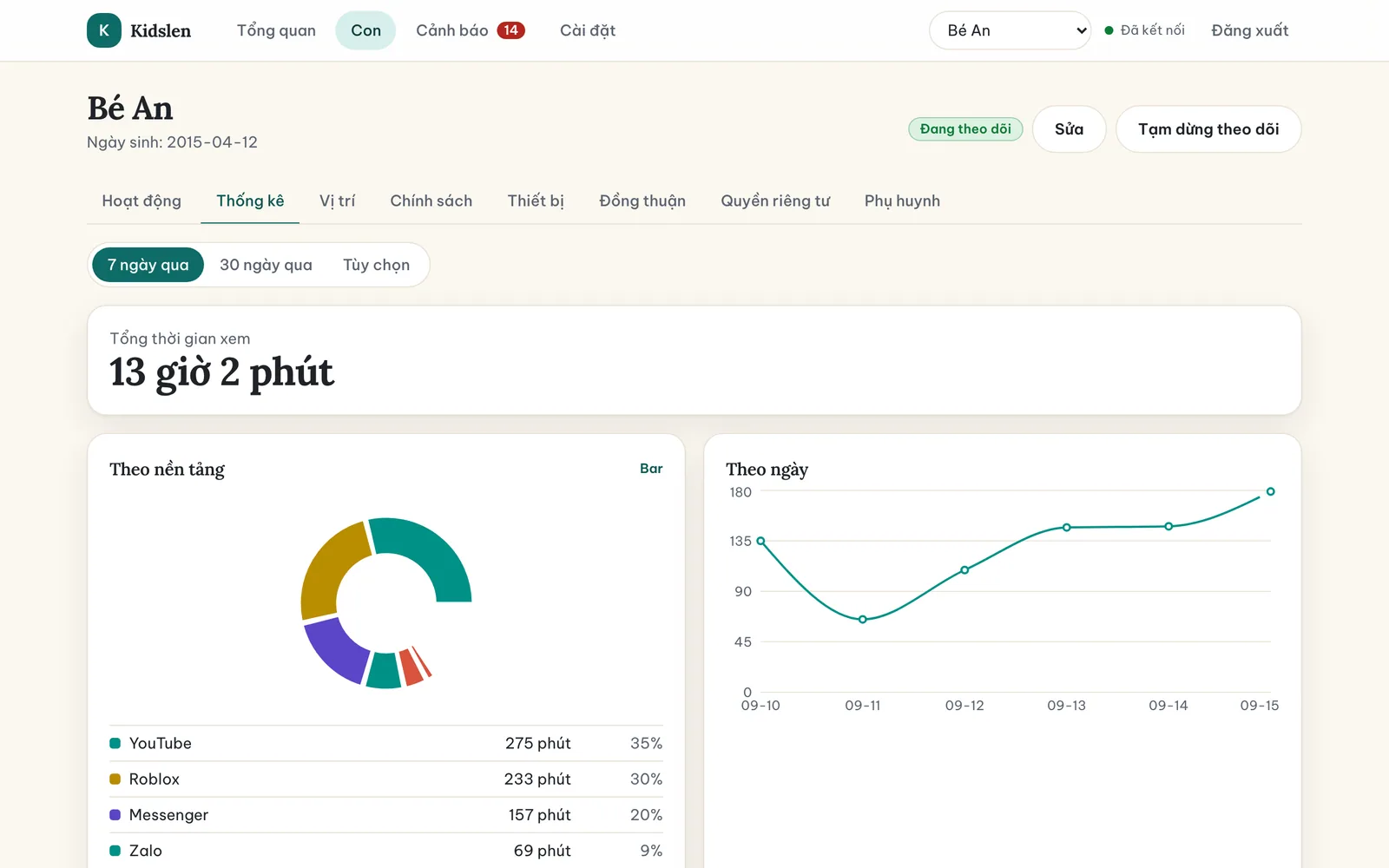Click the 13 giờ 2 phút total
The image size is (1389, 868).
(221, 372)
